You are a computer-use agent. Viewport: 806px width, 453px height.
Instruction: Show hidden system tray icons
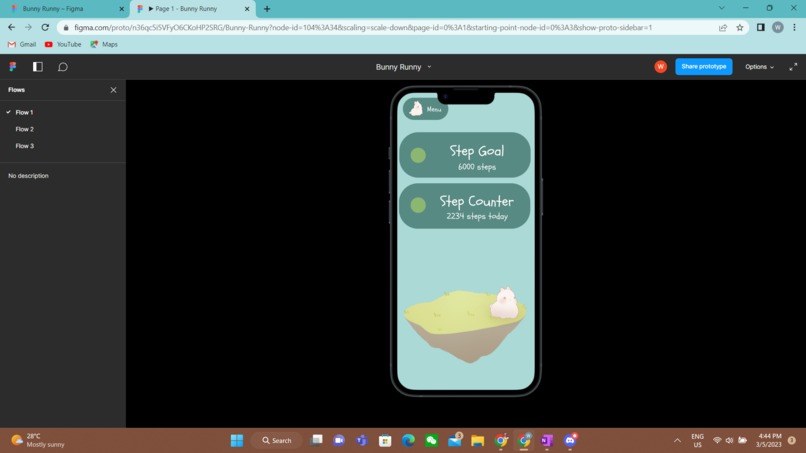[x=677, y=441]
